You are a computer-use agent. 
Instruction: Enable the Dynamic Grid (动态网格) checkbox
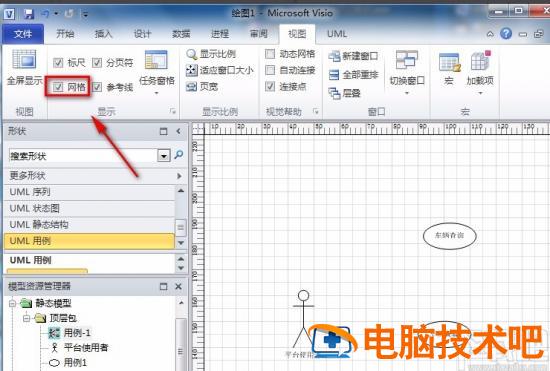[x=270, y=54]
